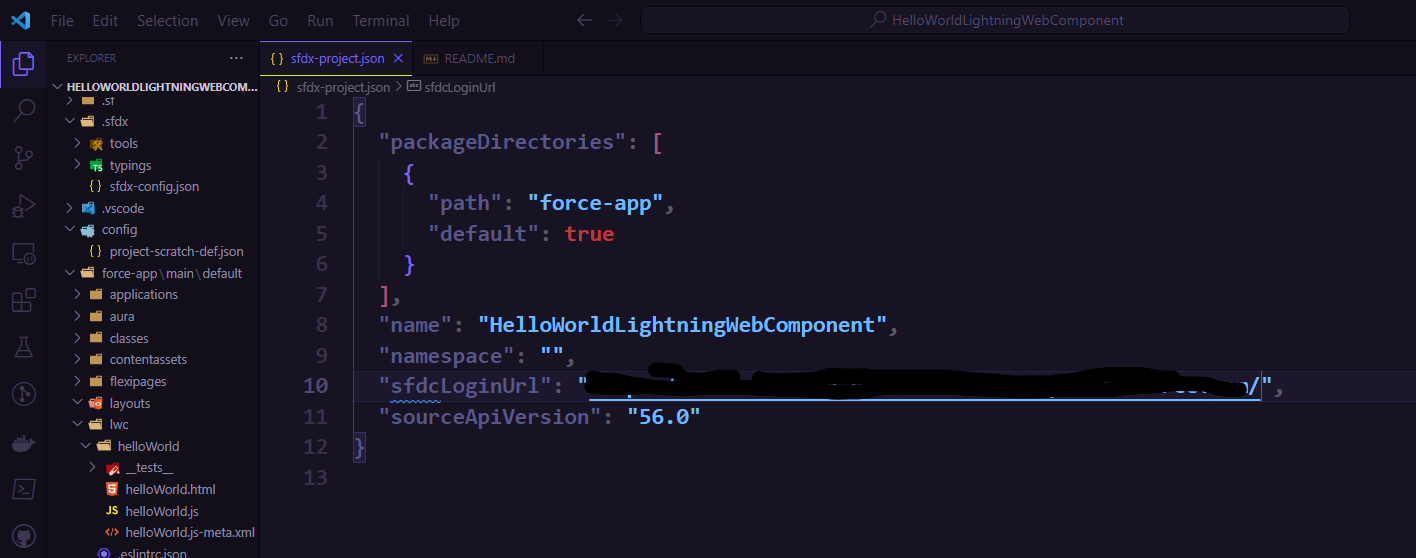Click the sfdx-project.json tab braces icon

click(277, 59)
